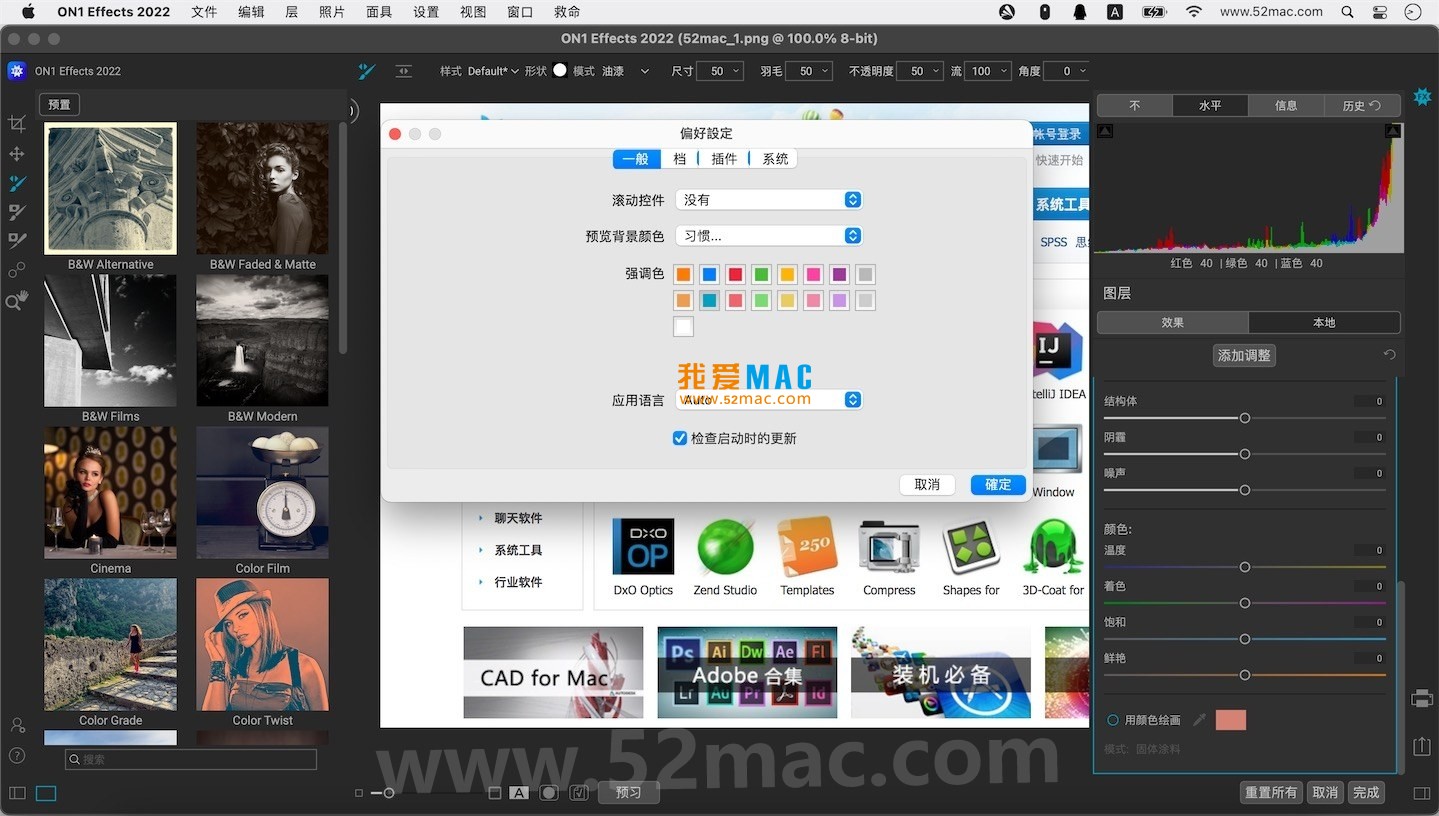Click the histogram left clipping triangle
Image resolution: width=1439 pixels, height=816 pixels.
1105,131
